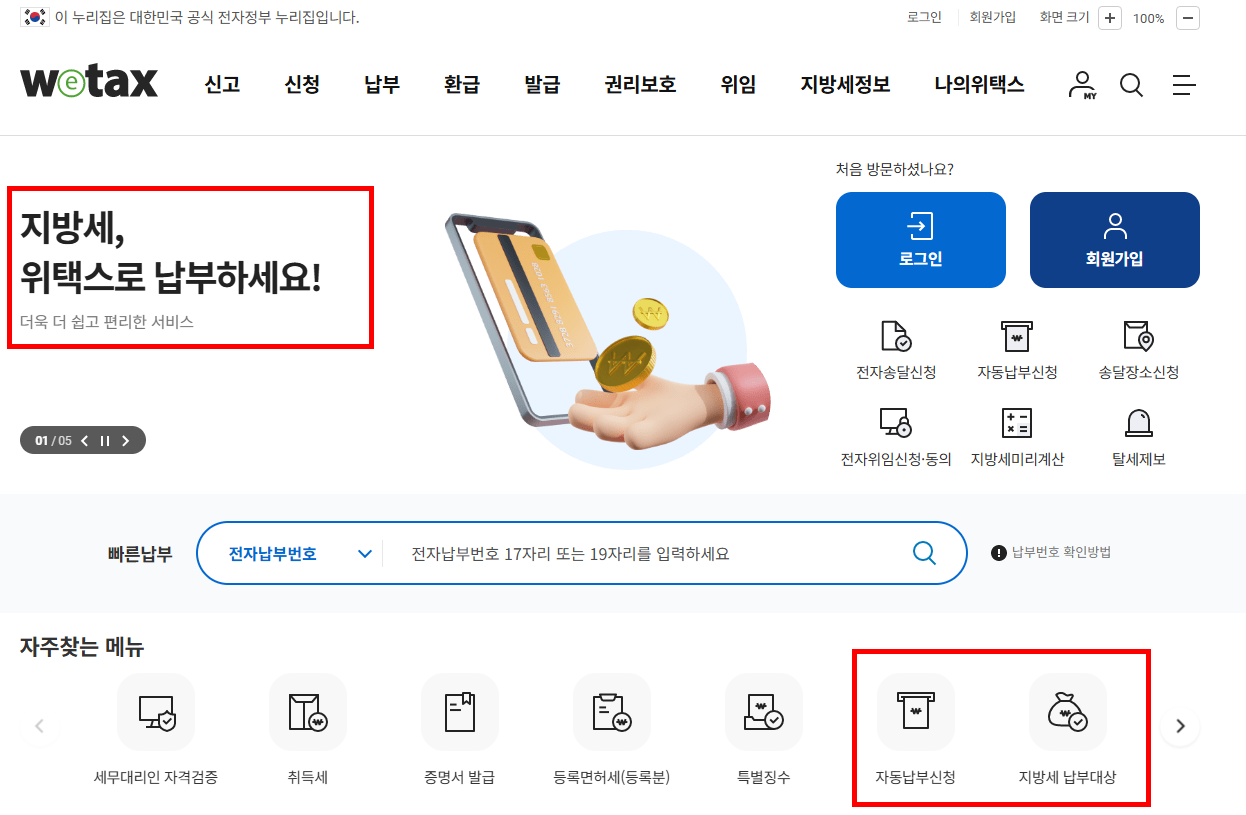Open 지방세미리계산 calculator icon
Image resolution: width=1246 pixels, height=815 pixels.
tap(1017, 423)
